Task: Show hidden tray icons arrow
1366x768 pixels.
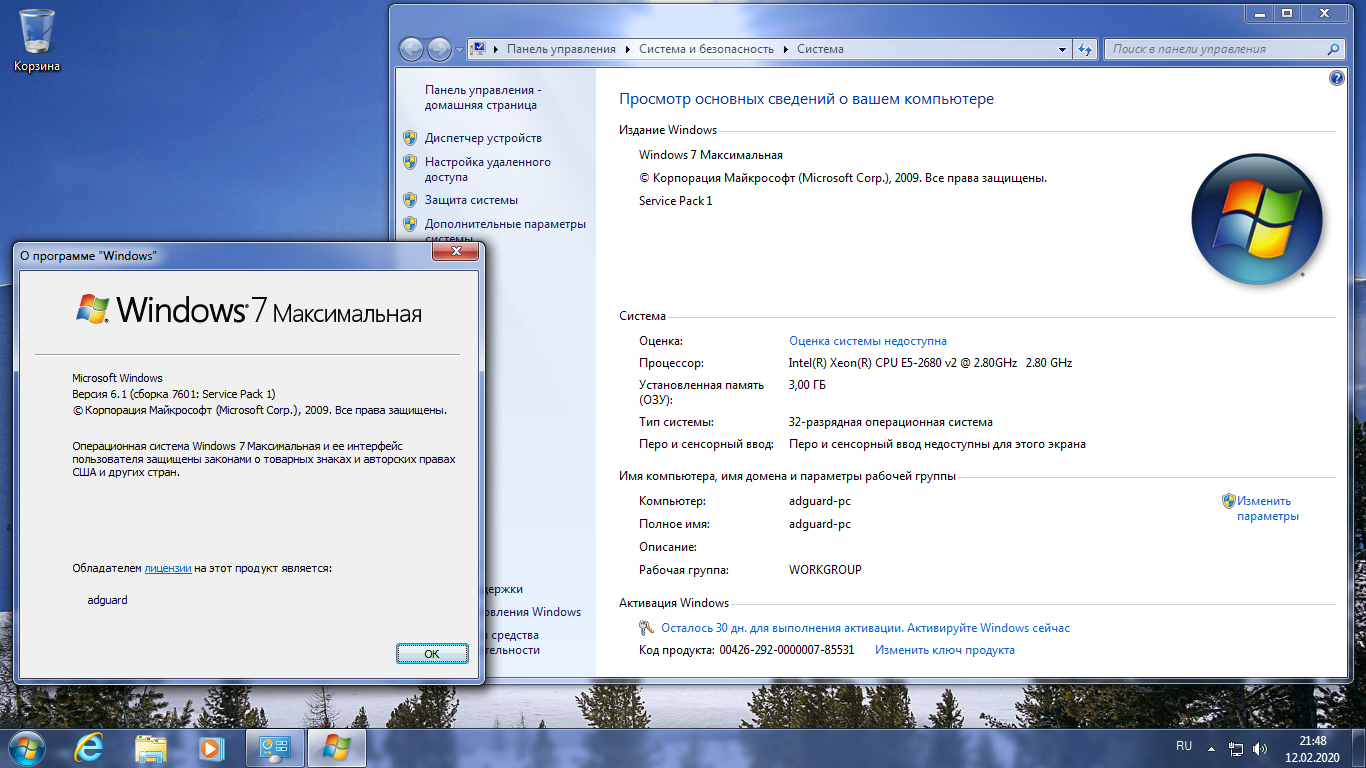Action: (x=1211, y=748)
